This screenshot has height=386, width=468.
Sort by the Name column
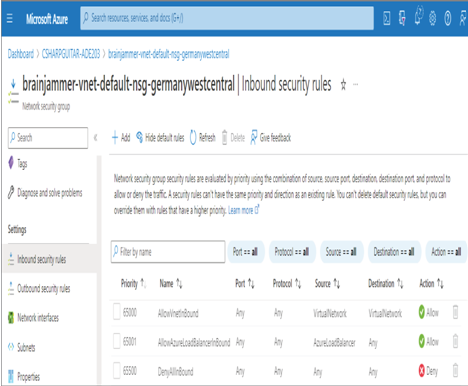click(x=171, y=283)
